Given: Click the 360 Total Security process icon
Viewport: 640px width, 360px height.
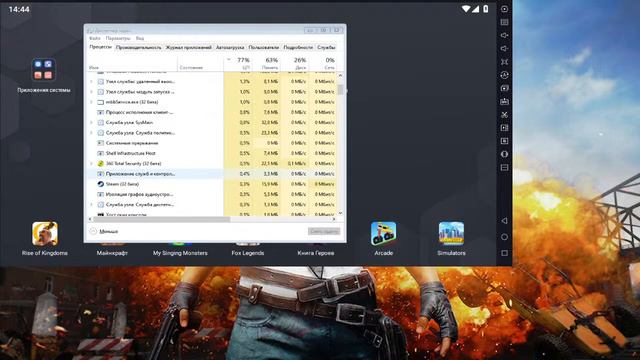Looking at the screenshot, I should 100,164.
